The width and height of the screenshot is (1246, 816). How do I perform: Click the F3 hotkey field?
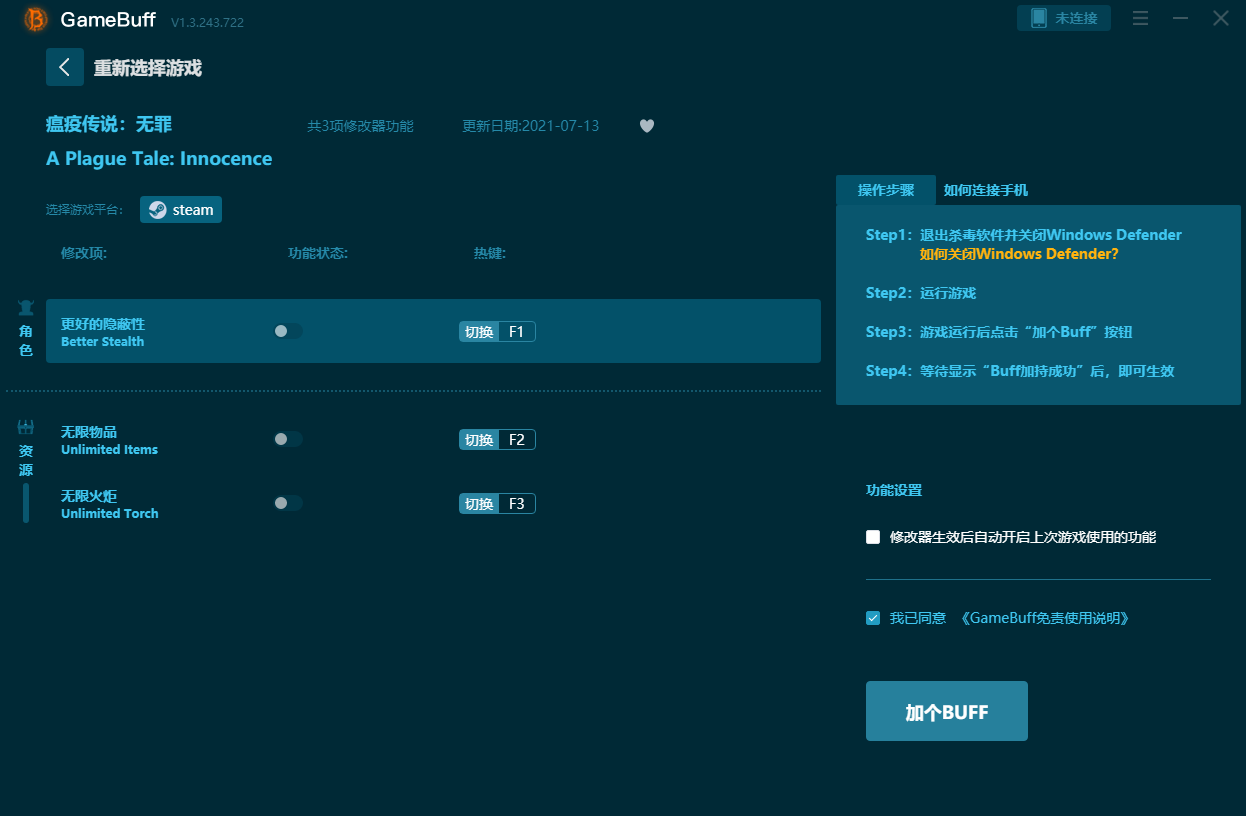(x=517, y=504)
